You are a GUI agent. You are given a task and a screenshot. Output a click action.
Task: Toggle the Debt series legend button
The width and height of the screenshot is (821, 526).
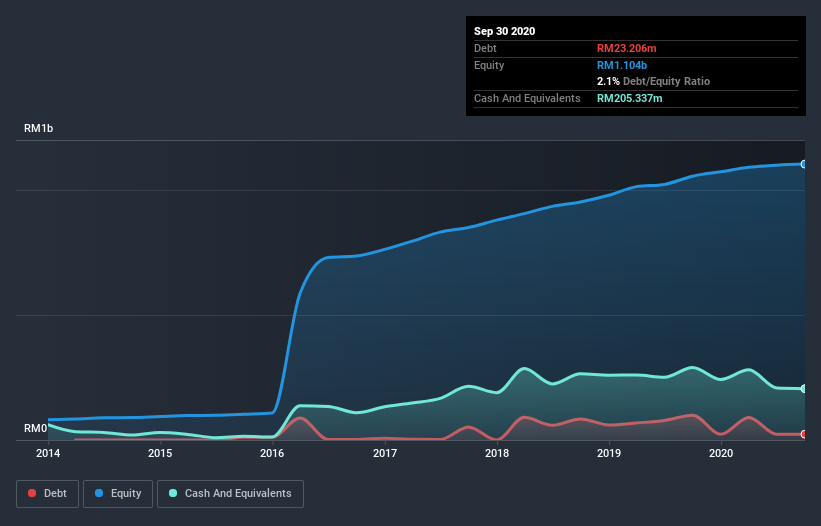(48, 494)
